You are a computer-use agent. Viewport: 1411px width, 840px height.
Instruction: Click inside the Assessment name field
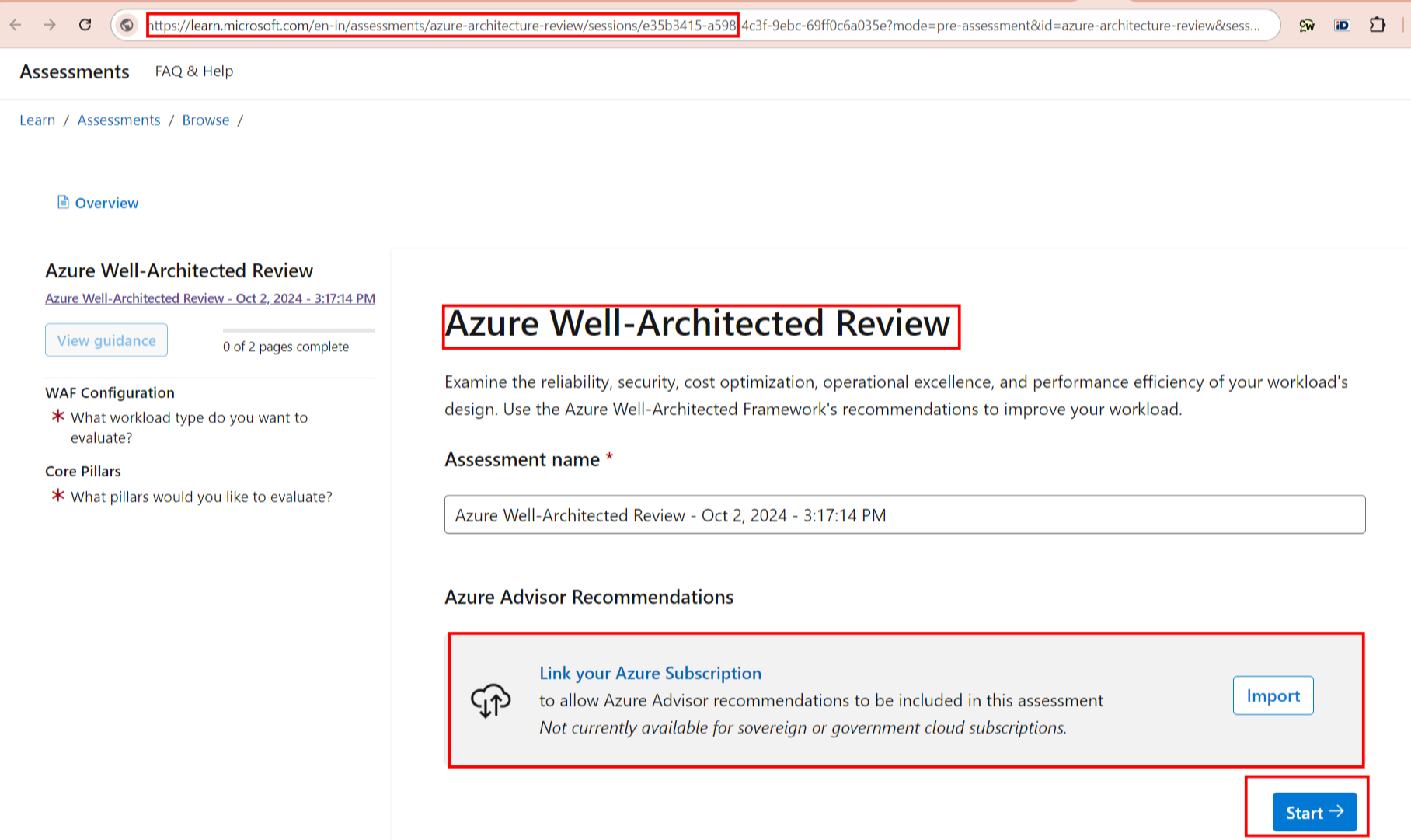904,514
